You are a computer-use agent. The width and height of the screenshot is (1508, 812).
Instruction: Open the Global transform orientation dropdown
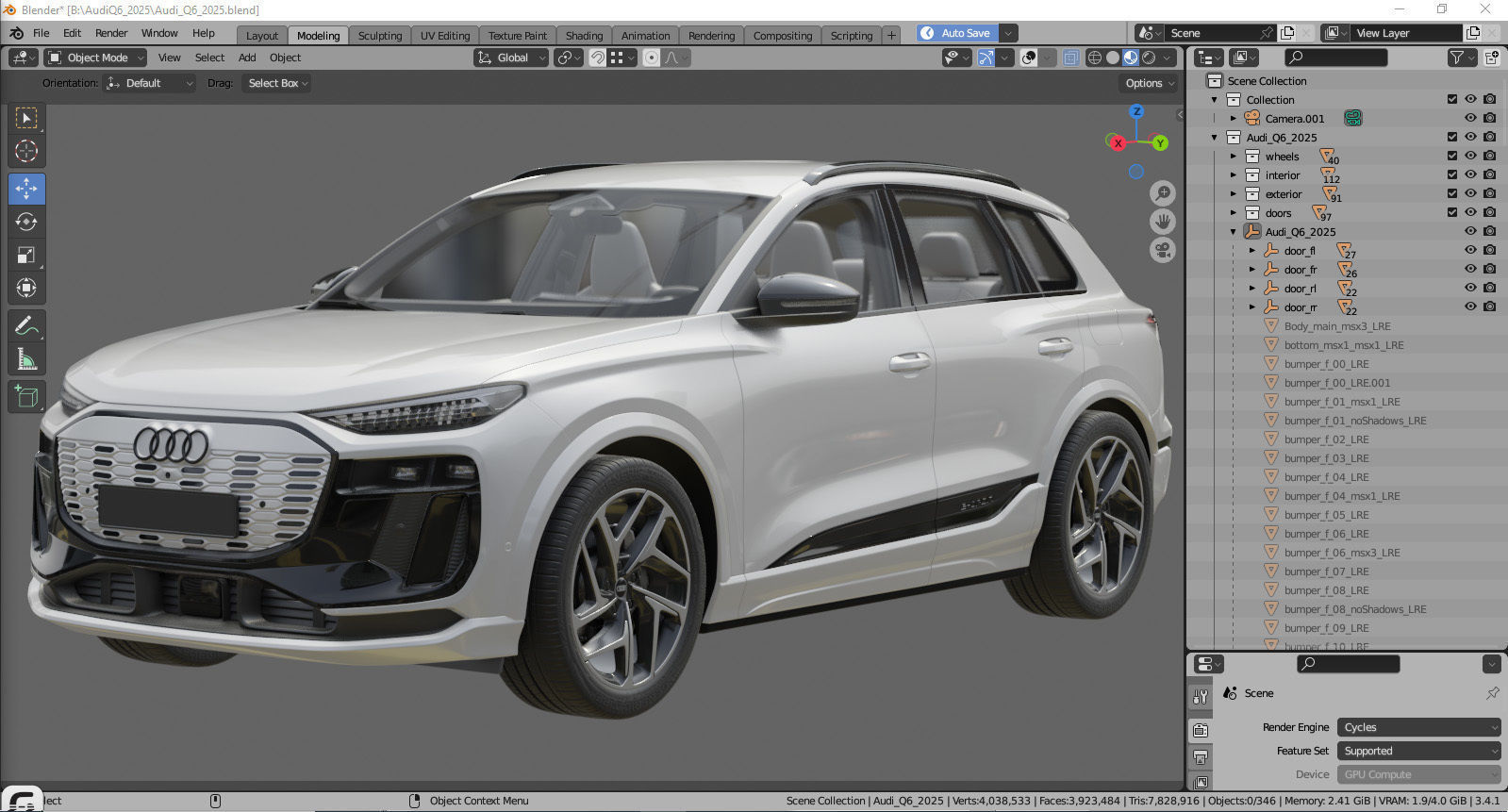(511, 58)
